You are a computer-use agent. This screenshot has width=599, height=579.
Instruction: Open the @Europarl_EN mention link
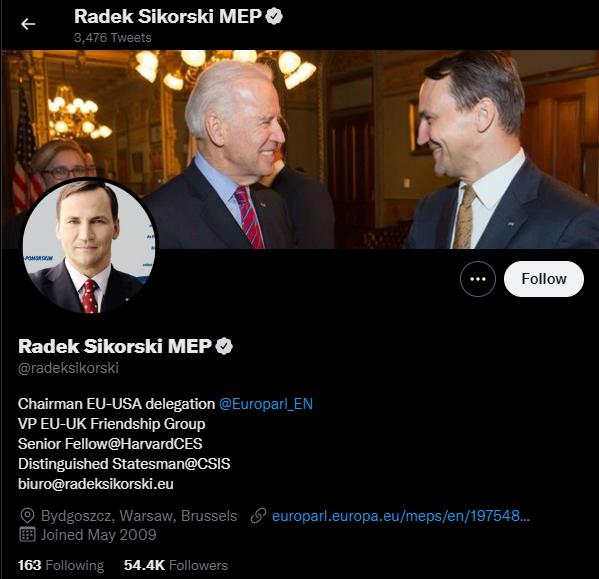point(266,404)
